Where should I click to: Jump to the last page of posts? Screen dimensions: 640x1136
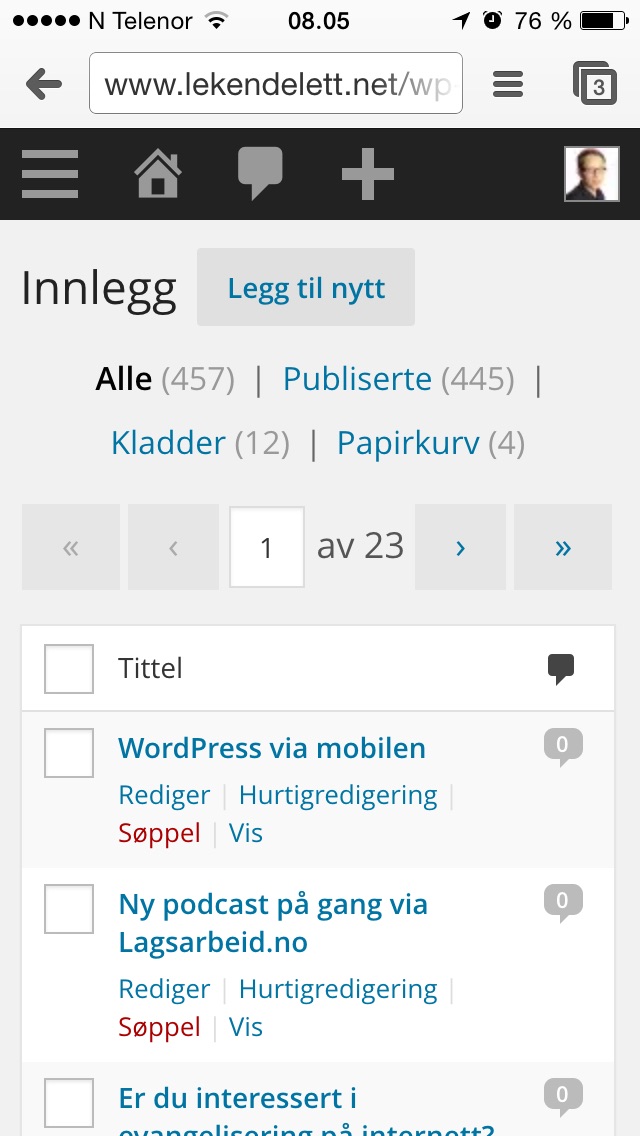(563, 547)
